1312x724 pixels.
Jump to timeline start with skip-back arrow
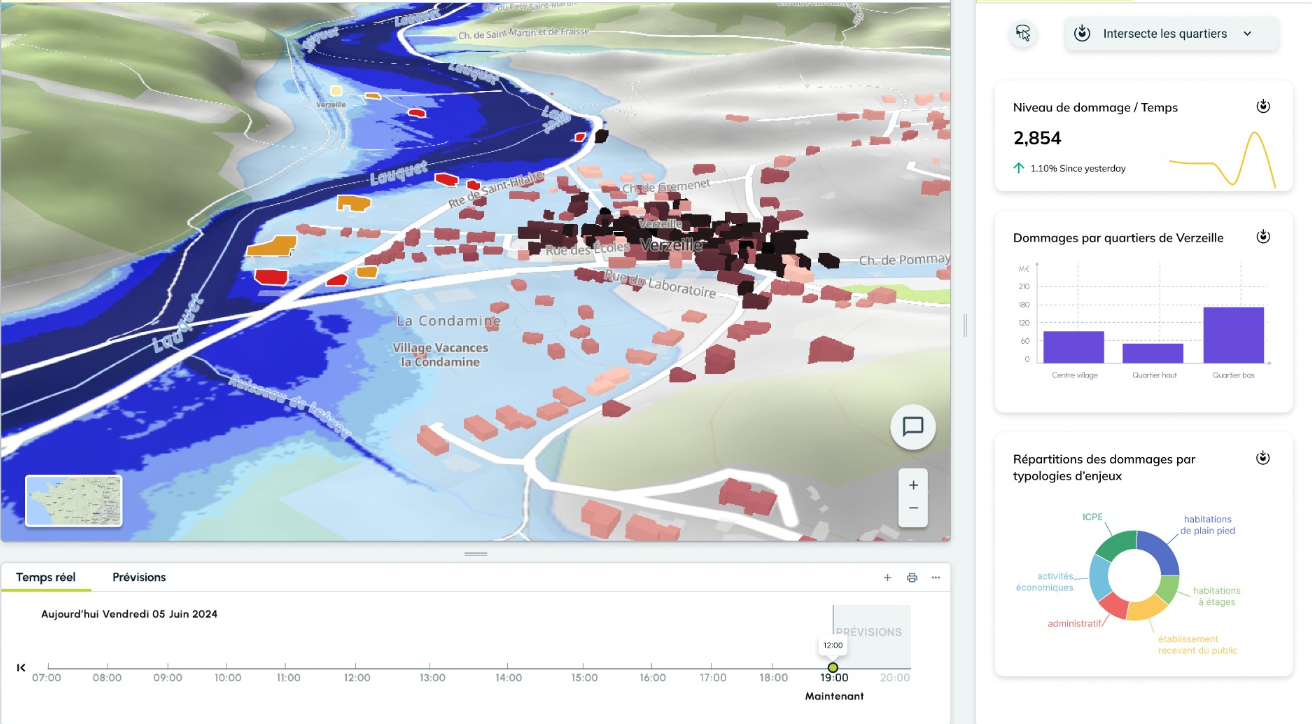[x=21, y=667]
